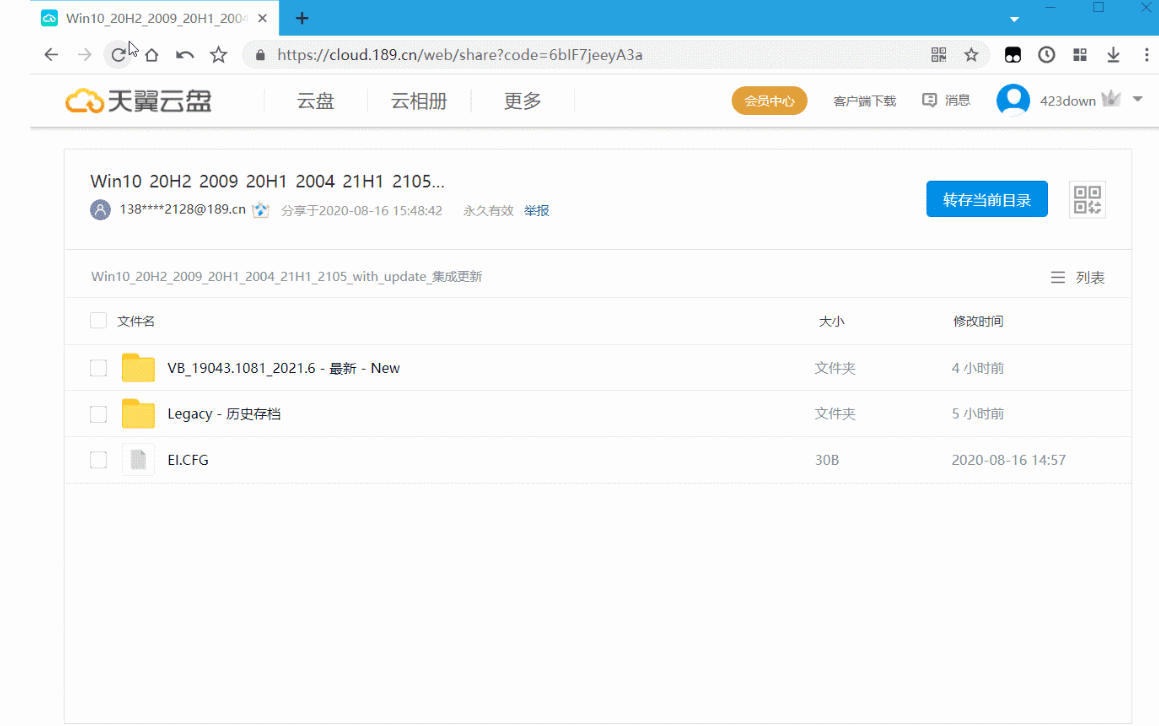
Task: Switch view using the 列表 list toggle
Action: [x=1078, y=277]
